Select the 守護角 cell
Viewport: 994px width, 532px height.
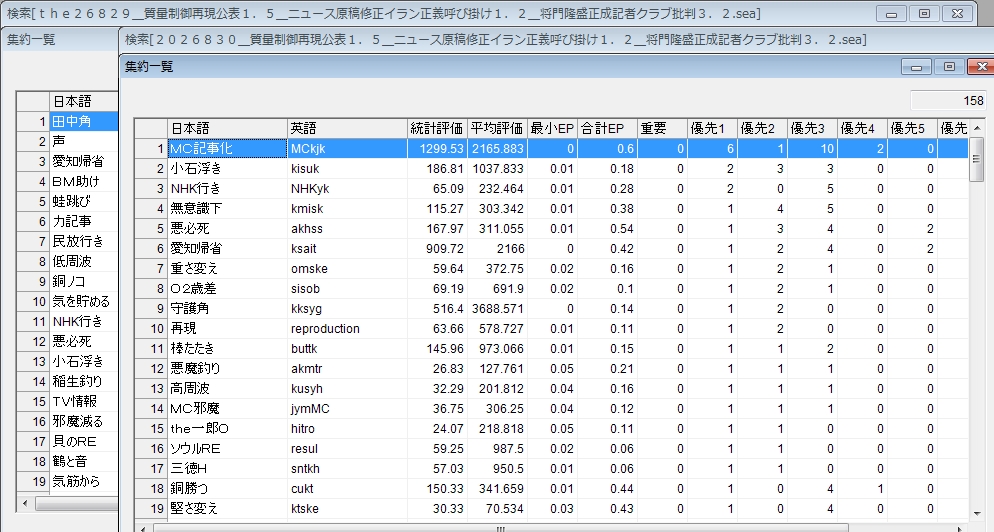pos(227,308)
